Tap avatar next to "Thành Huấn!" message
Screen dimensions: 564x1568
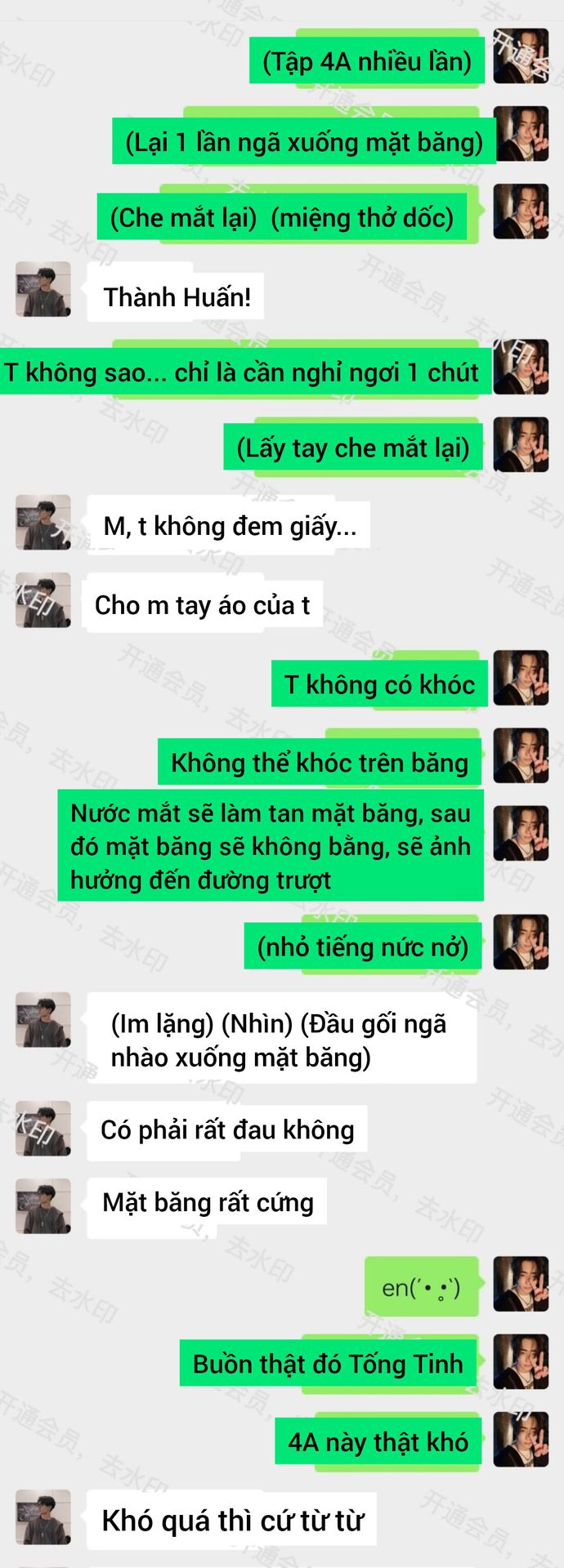[43, 289]
